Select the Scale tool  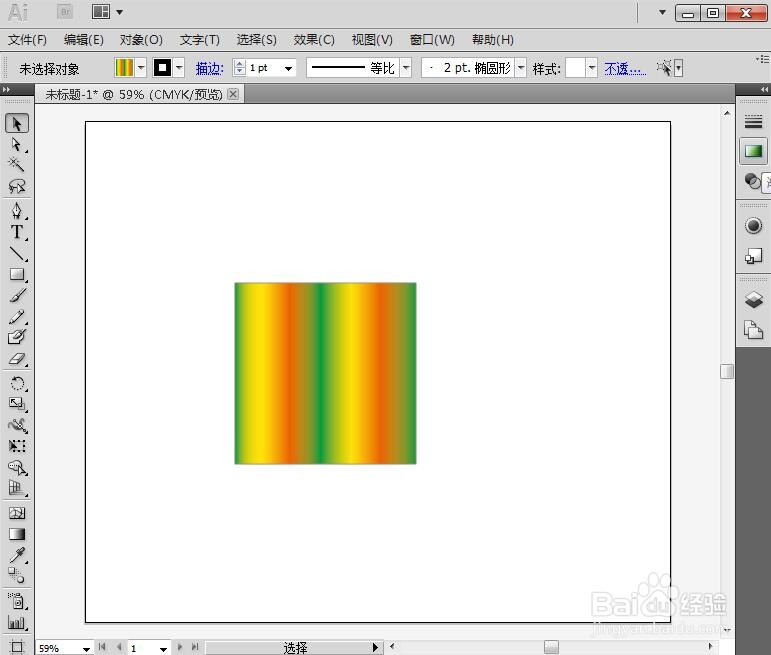[x=17, y=404]
